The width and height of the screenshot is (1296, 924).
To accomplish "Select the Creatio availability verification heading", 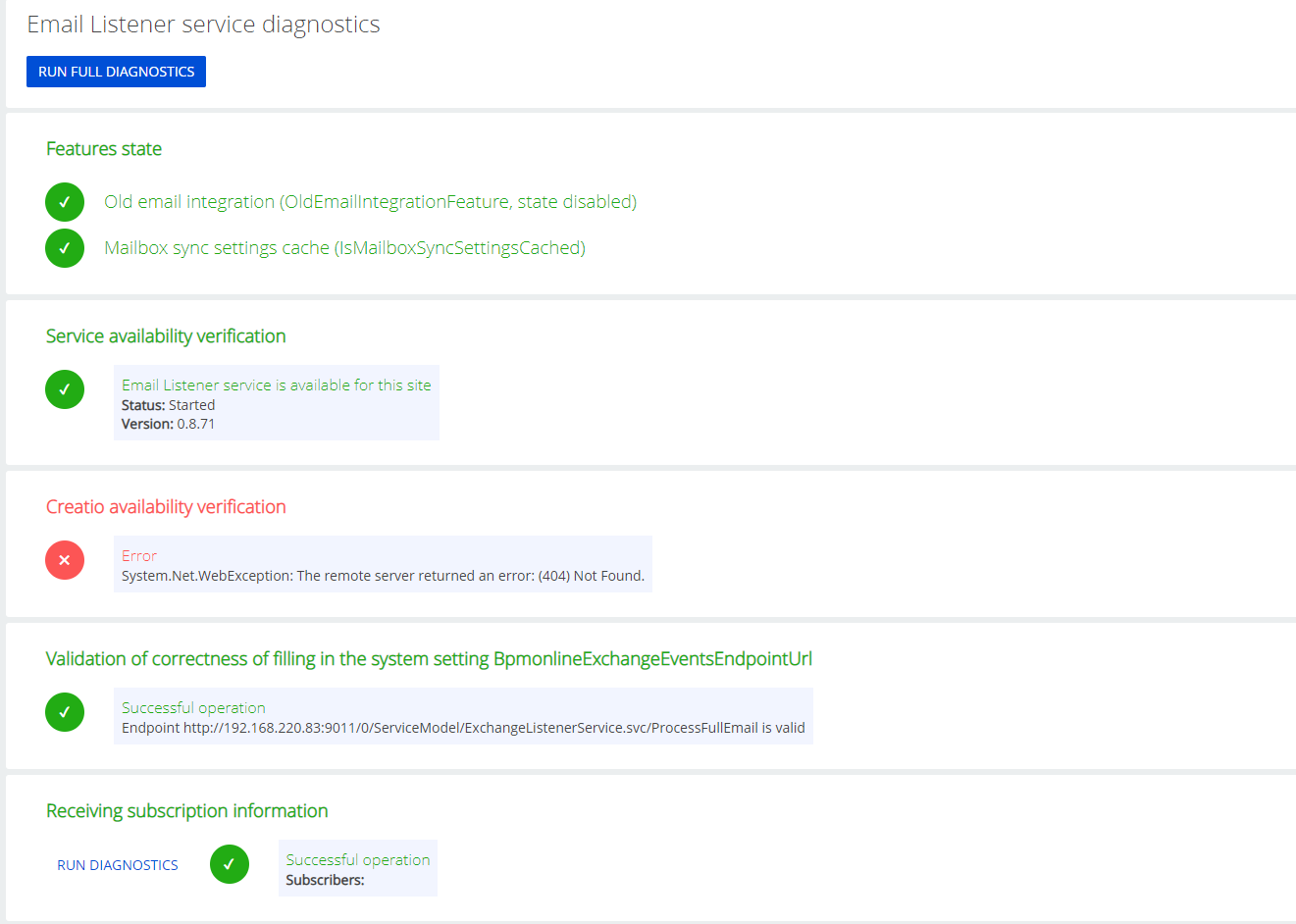I will click(165, 506).
